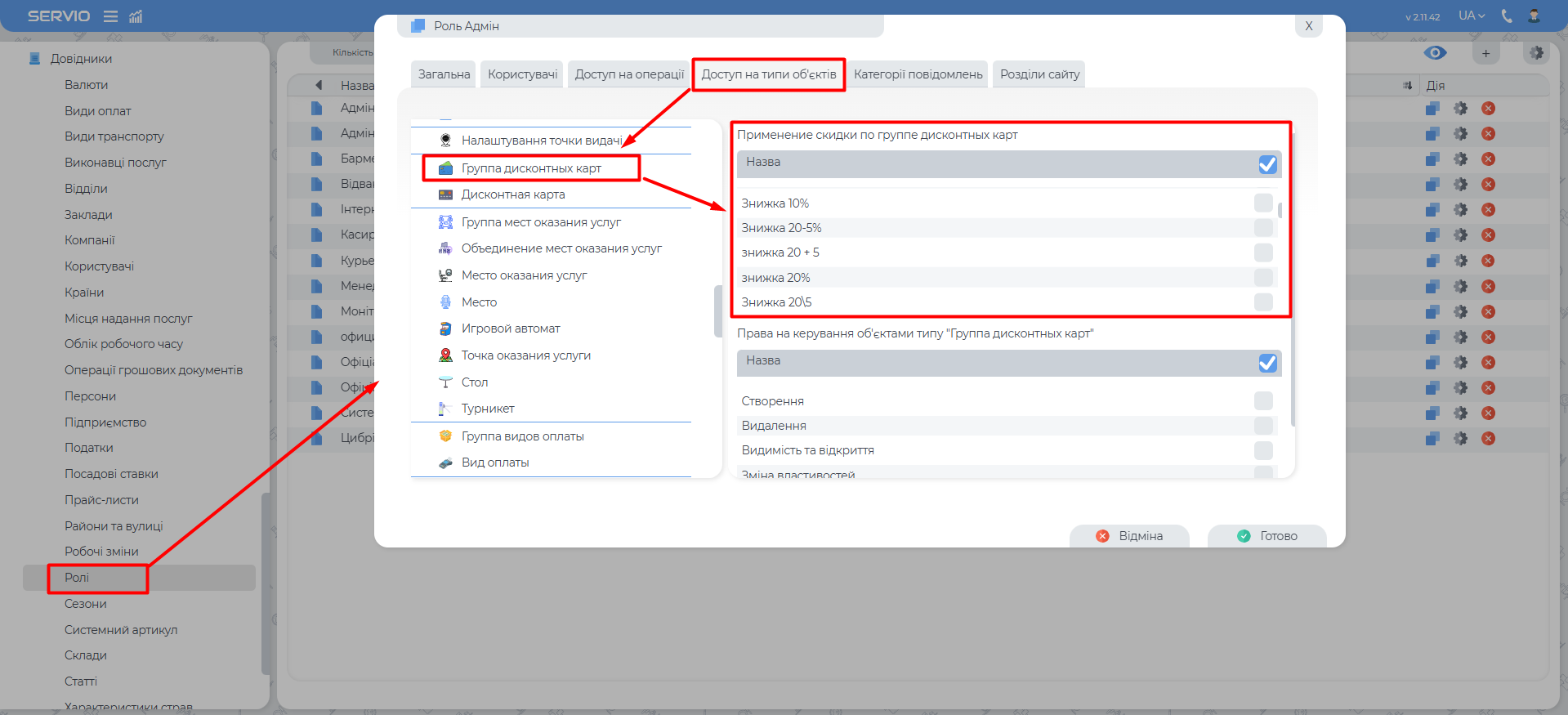Click the back arrow in table header
1568x715 pixels.
point(319,85)
